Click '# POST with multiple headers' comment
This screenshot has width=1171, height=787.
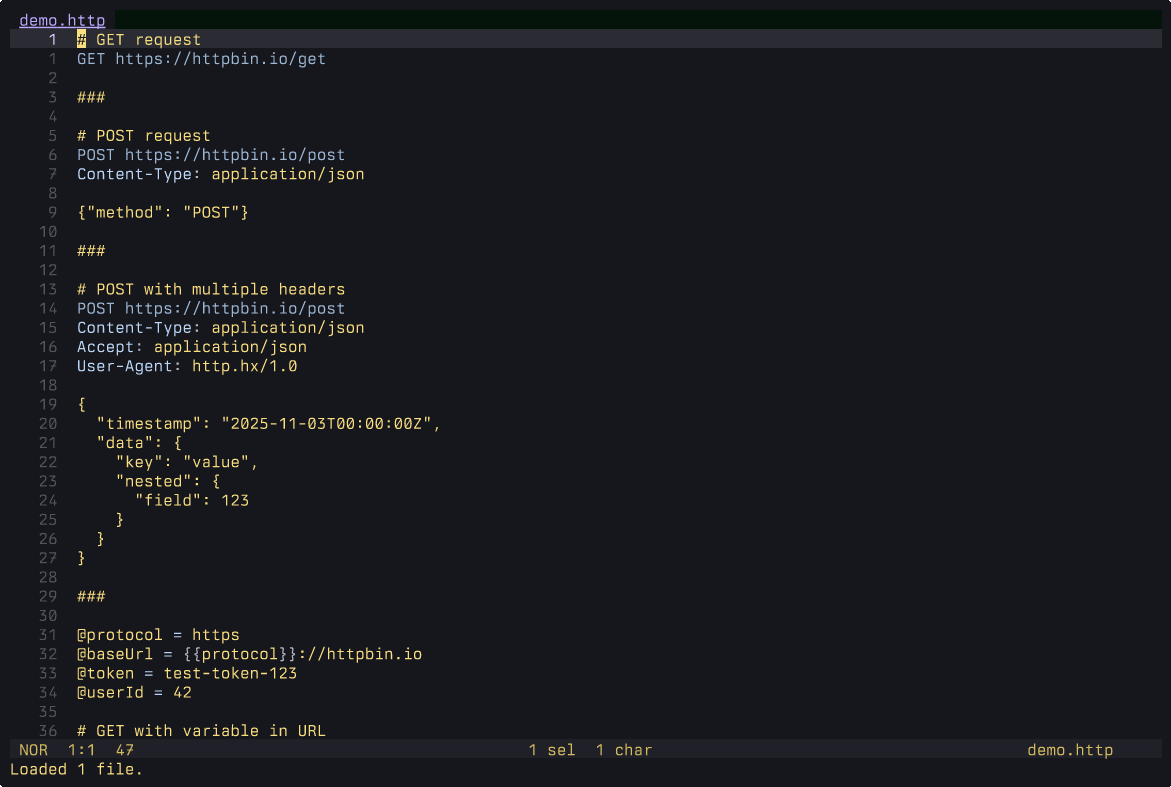[211, 290]
